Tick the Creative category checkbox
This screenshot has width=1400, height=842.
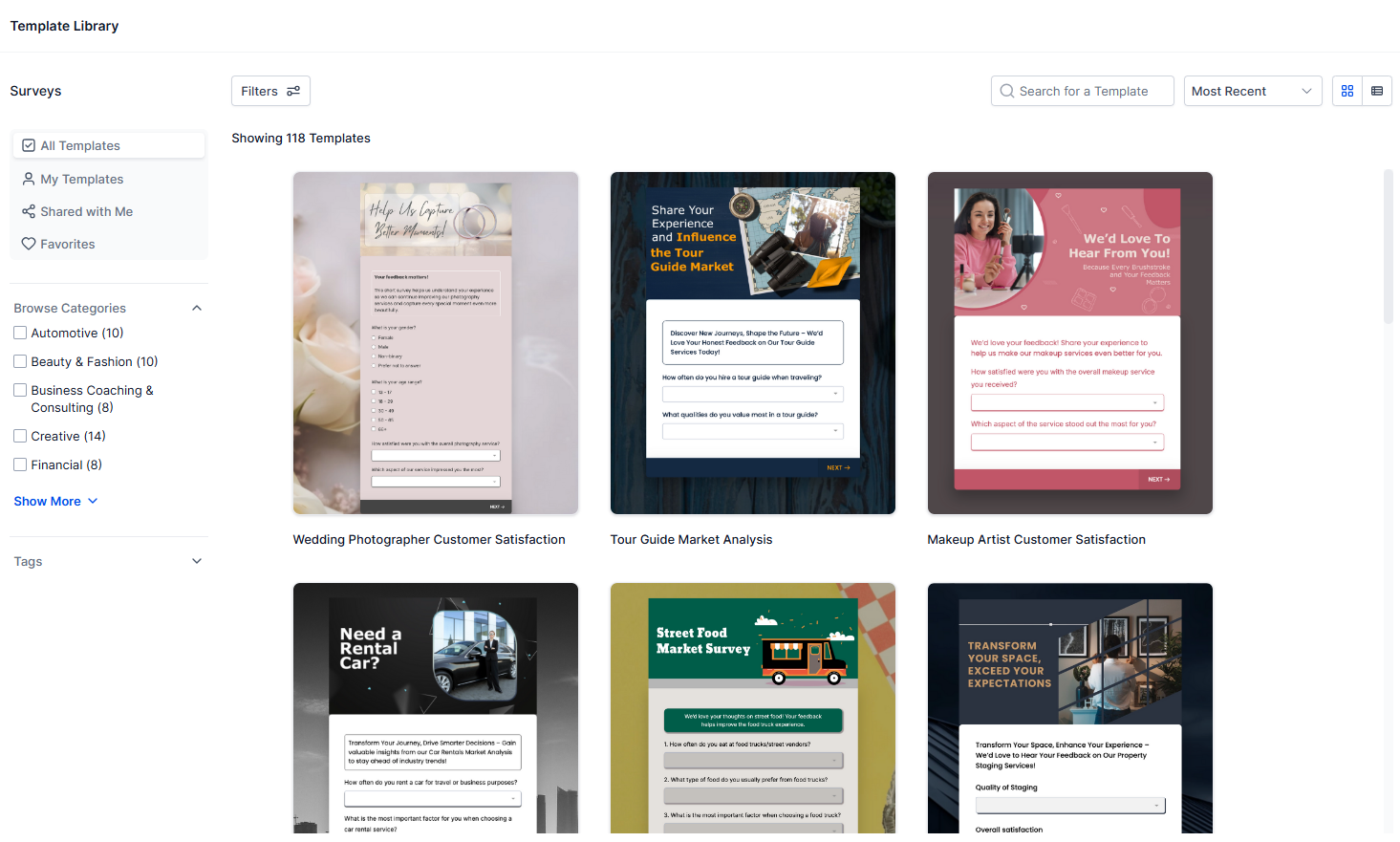[19, 436]
